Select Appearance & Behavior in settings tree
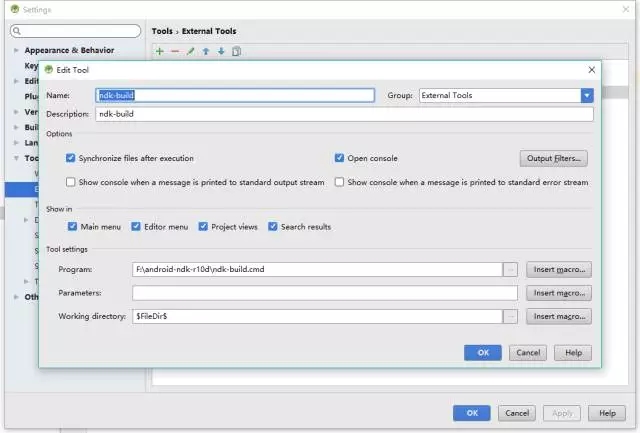640x433 pixels. pyautogui.click(x=69, y=50)
